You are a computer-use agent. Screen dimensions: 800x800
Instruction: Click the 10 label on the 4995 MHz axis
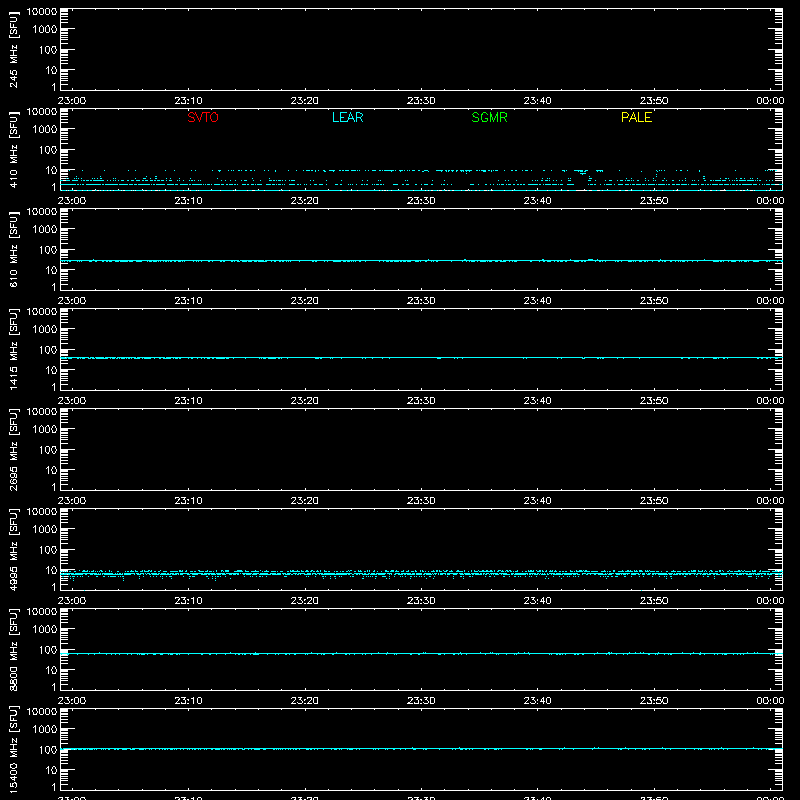pos(51,570)
